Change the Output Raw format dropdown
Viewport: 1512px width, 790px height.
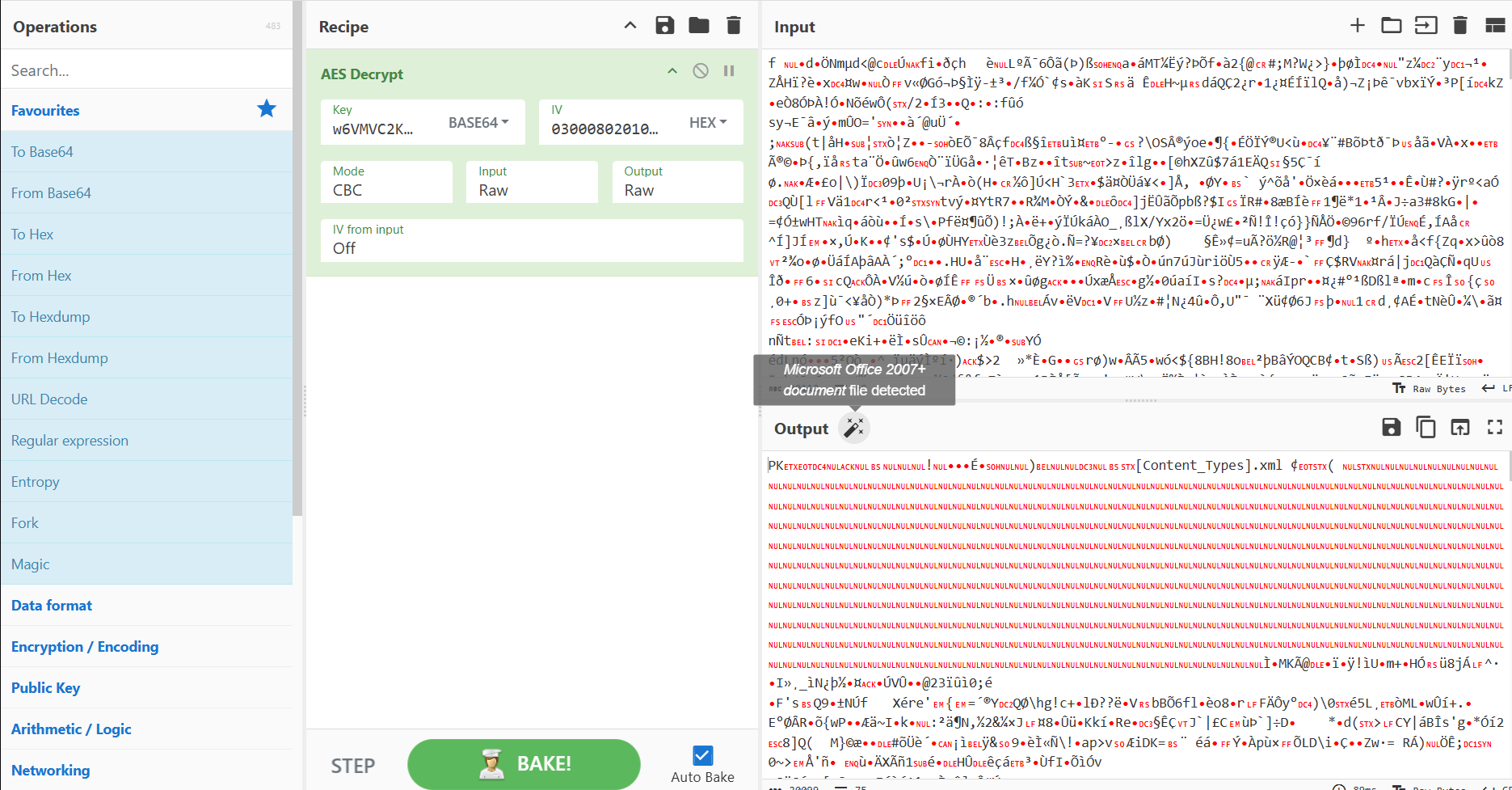click(x=677, y=182)
